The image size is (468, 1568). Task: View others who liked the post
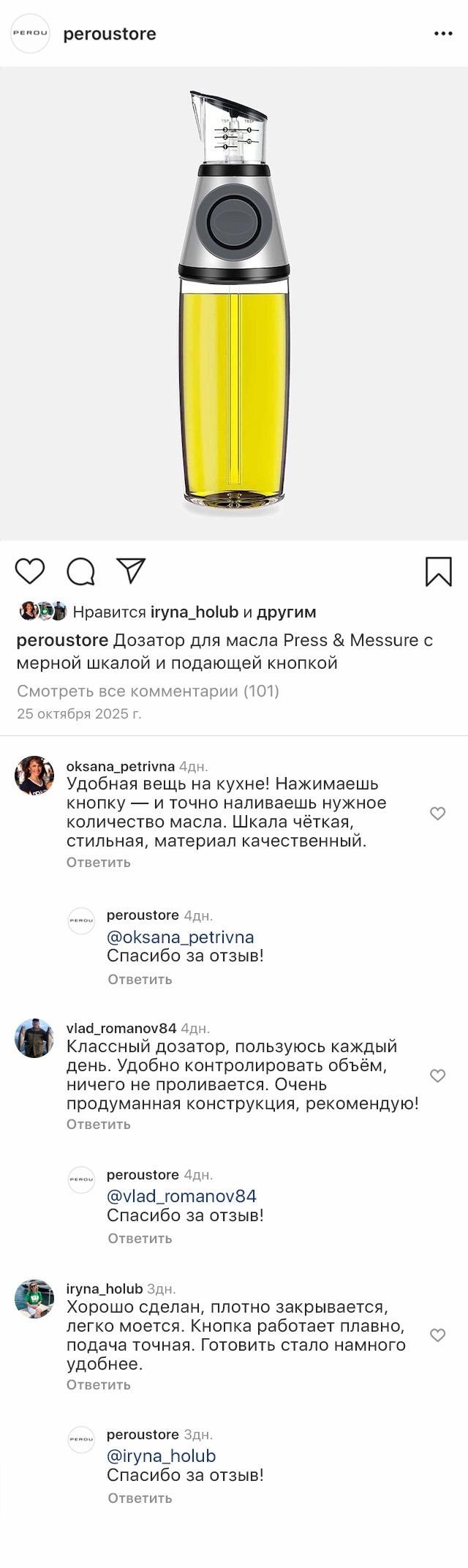pyautogui.click(x=286, y=612)
